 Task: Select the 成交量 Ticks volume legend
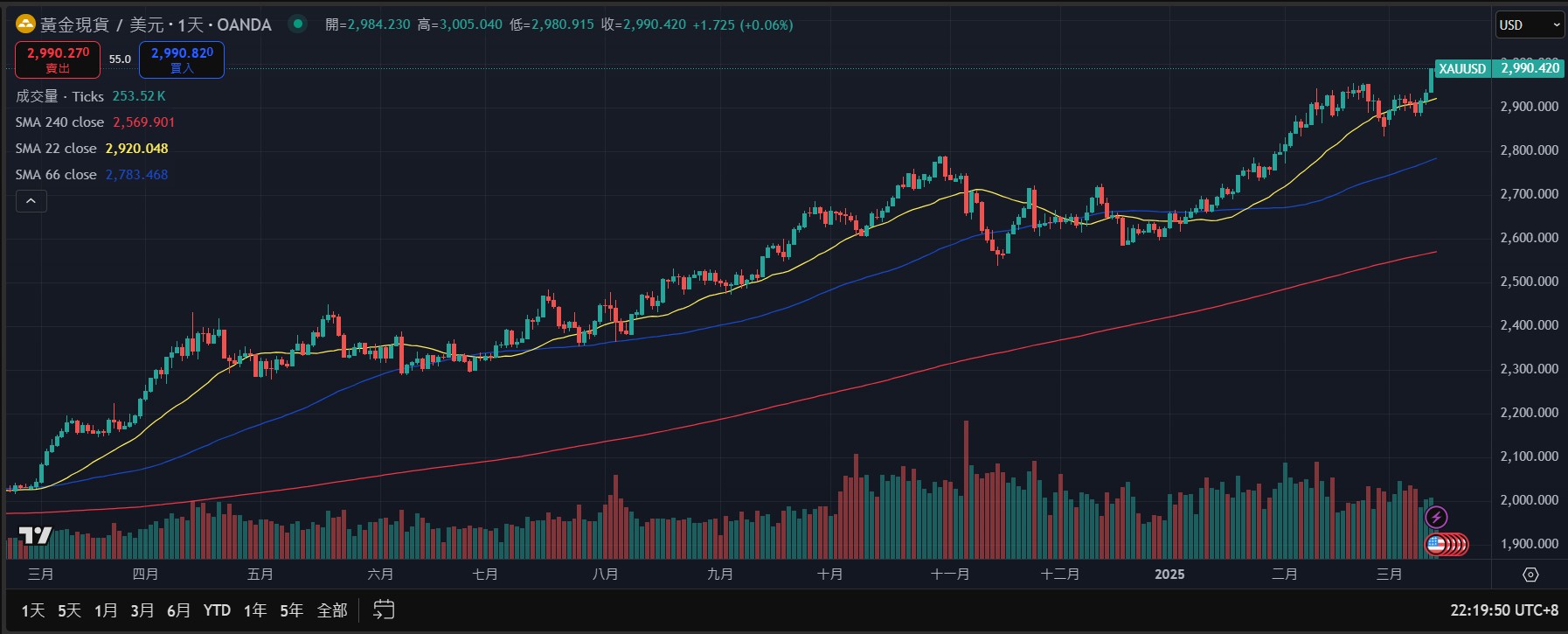pos(59,96)
